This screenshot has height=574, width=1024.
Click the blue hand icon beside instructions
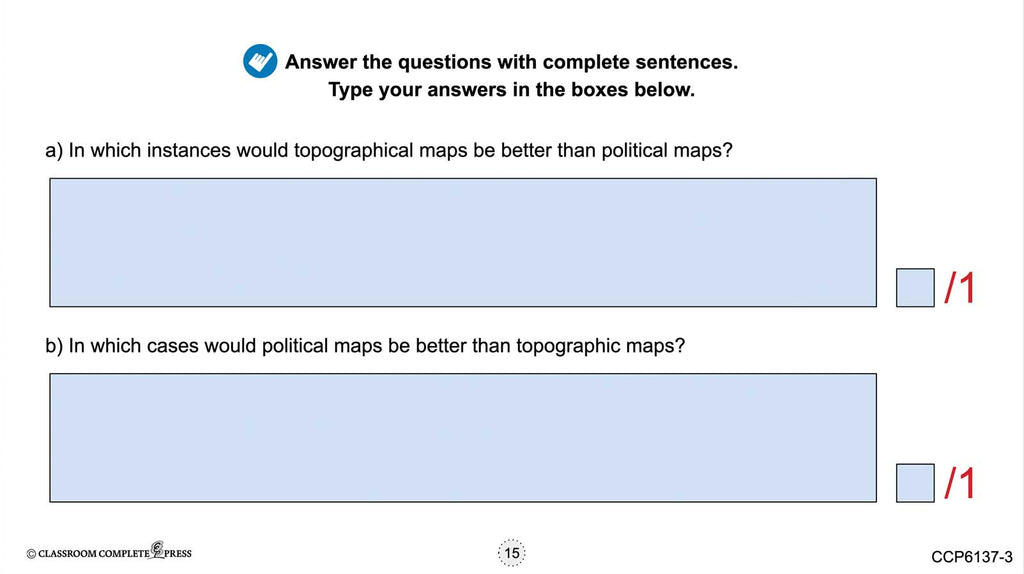260,62
